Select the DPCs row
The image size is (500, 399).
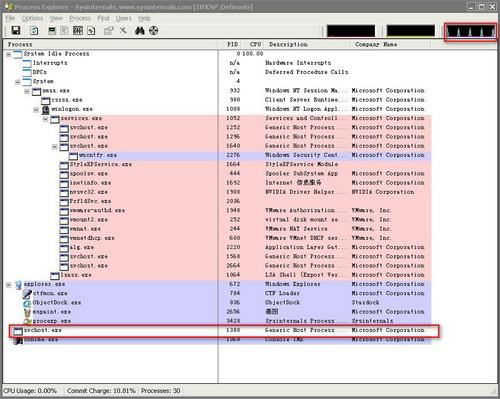[x=227, y=72]
